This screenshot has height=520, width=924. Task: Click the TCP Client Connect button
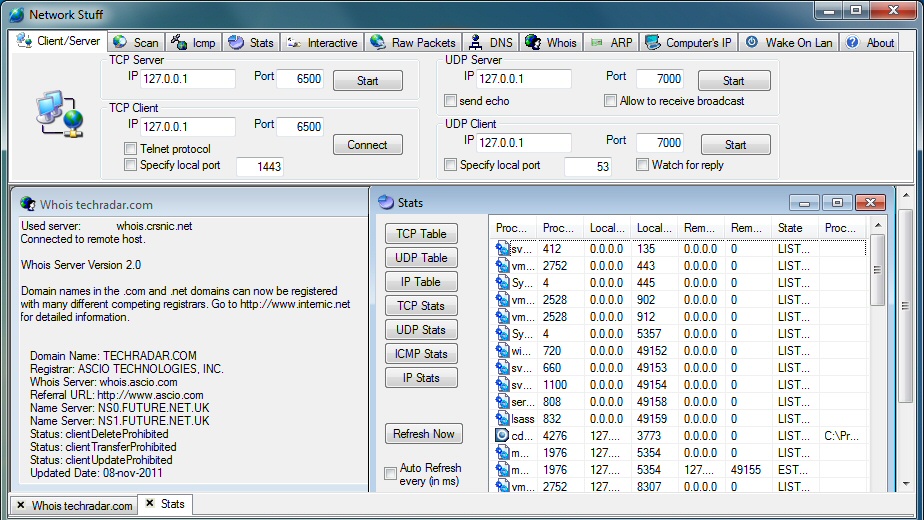coord(368,145)
